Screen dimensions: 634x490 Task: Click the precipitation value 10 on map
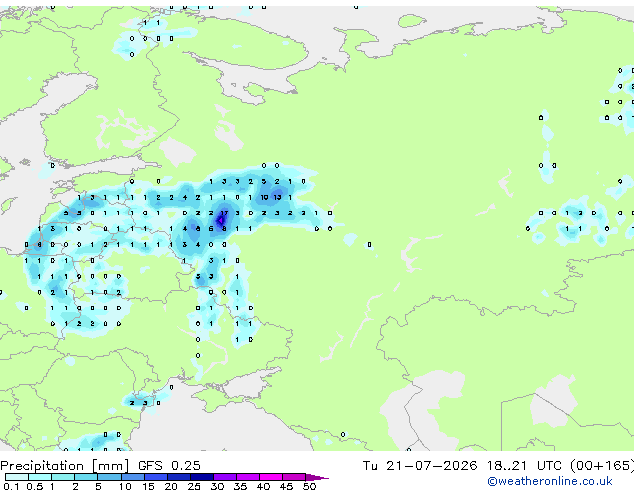coord(264,197)
